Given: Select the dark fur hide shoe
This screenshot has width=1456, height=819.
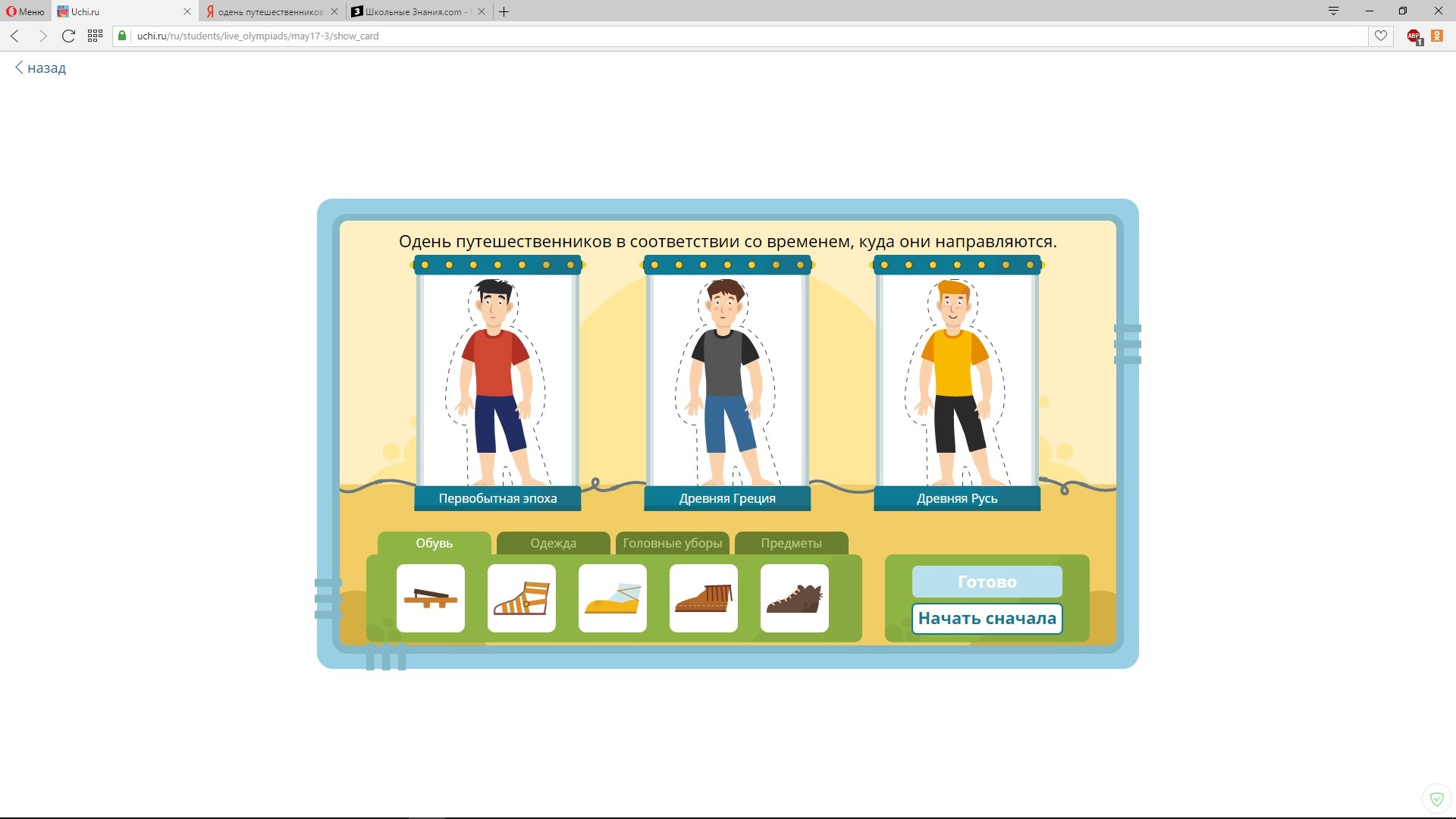Looking at the screenshot, I should [x=794, y=598].
